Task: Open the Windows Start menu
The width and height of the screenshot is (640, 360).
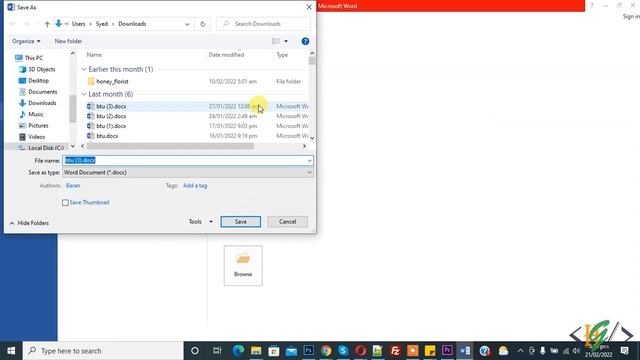Action: (x=11, y=351)
